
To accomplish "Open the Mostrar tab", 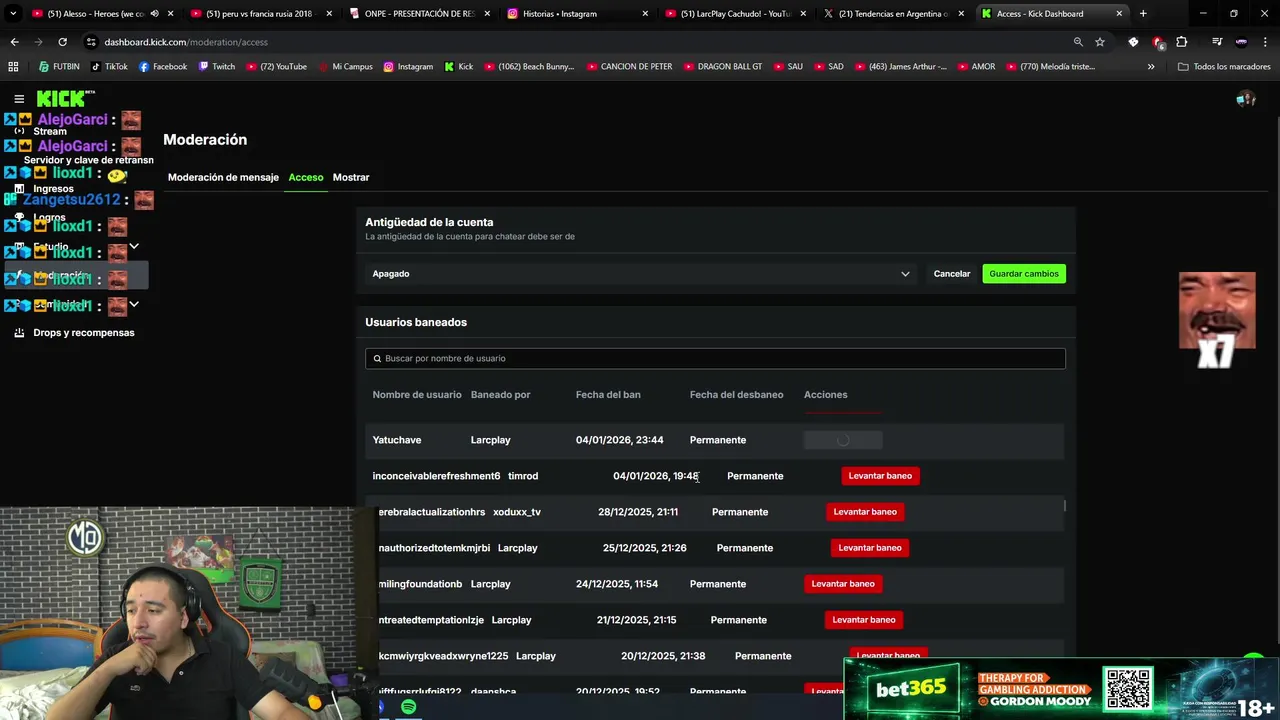I will [351, 177].
